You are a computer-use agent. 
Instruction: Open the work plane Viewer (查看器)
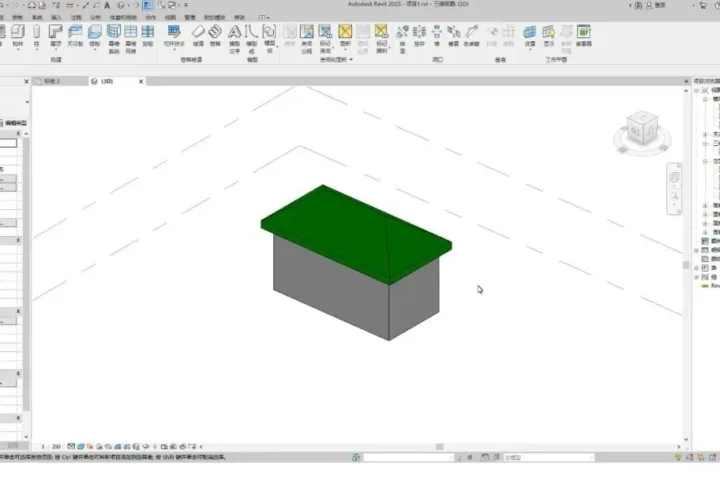[x=584, y=35]
